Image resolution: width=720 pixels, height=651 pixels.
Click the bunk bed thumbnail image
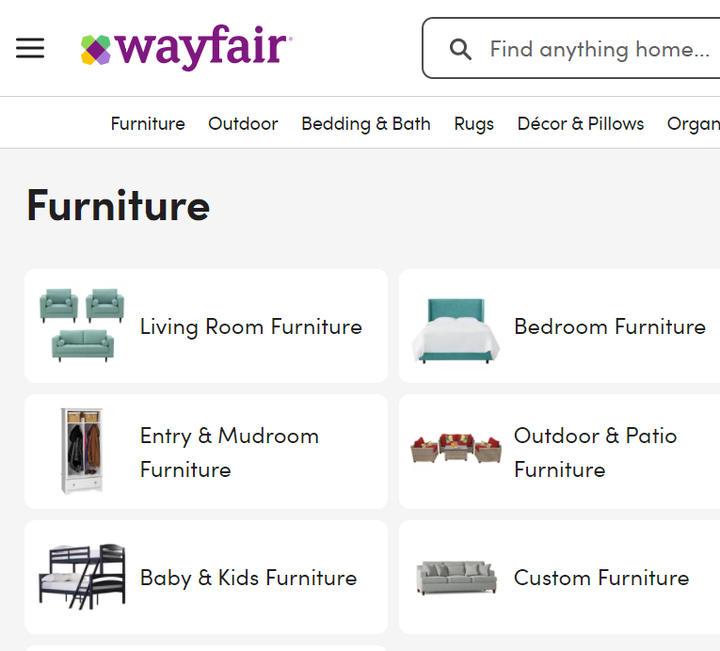tap(82, 576)
